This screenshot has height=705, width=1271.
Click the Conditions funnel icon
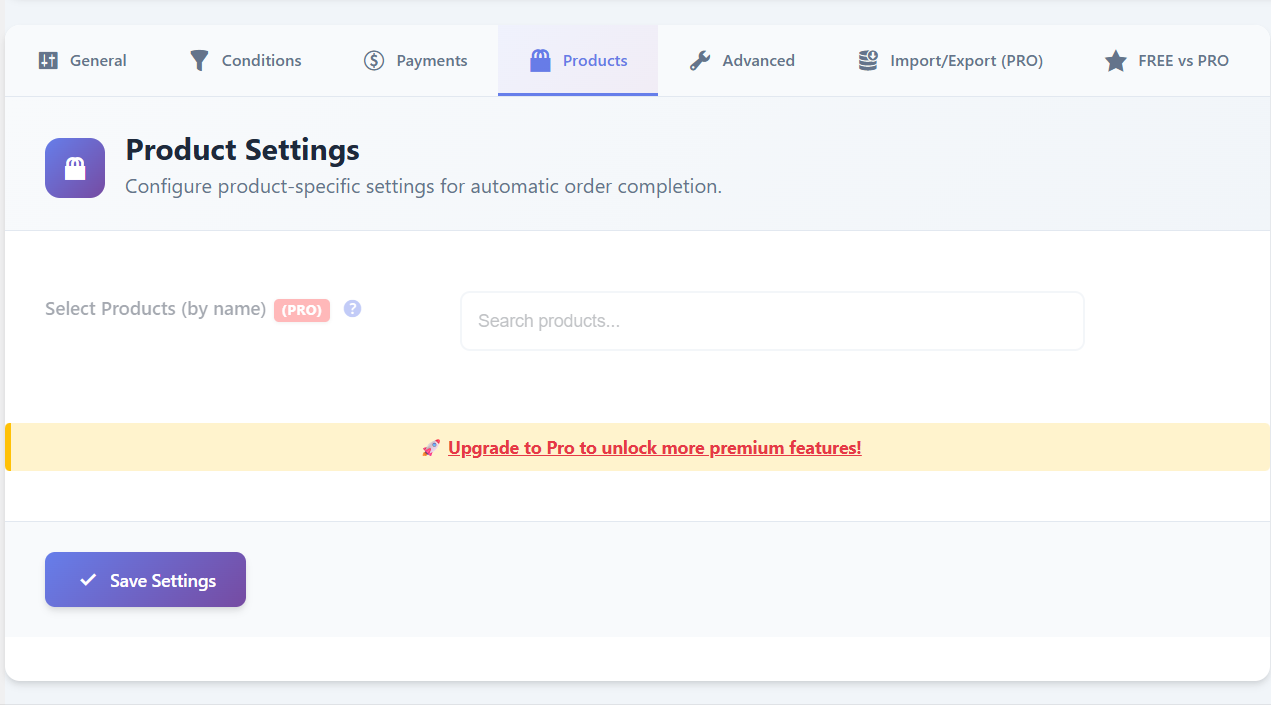click(200, 61)
